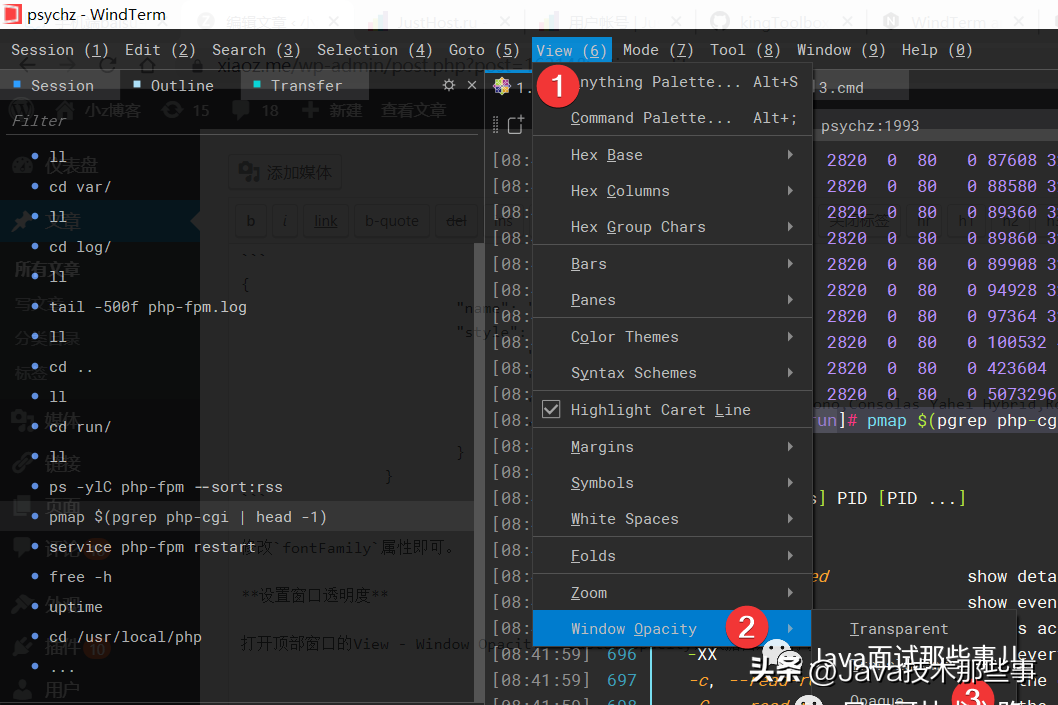Open the Bars submenu
1058x705 pixels.
coord(672,264)
